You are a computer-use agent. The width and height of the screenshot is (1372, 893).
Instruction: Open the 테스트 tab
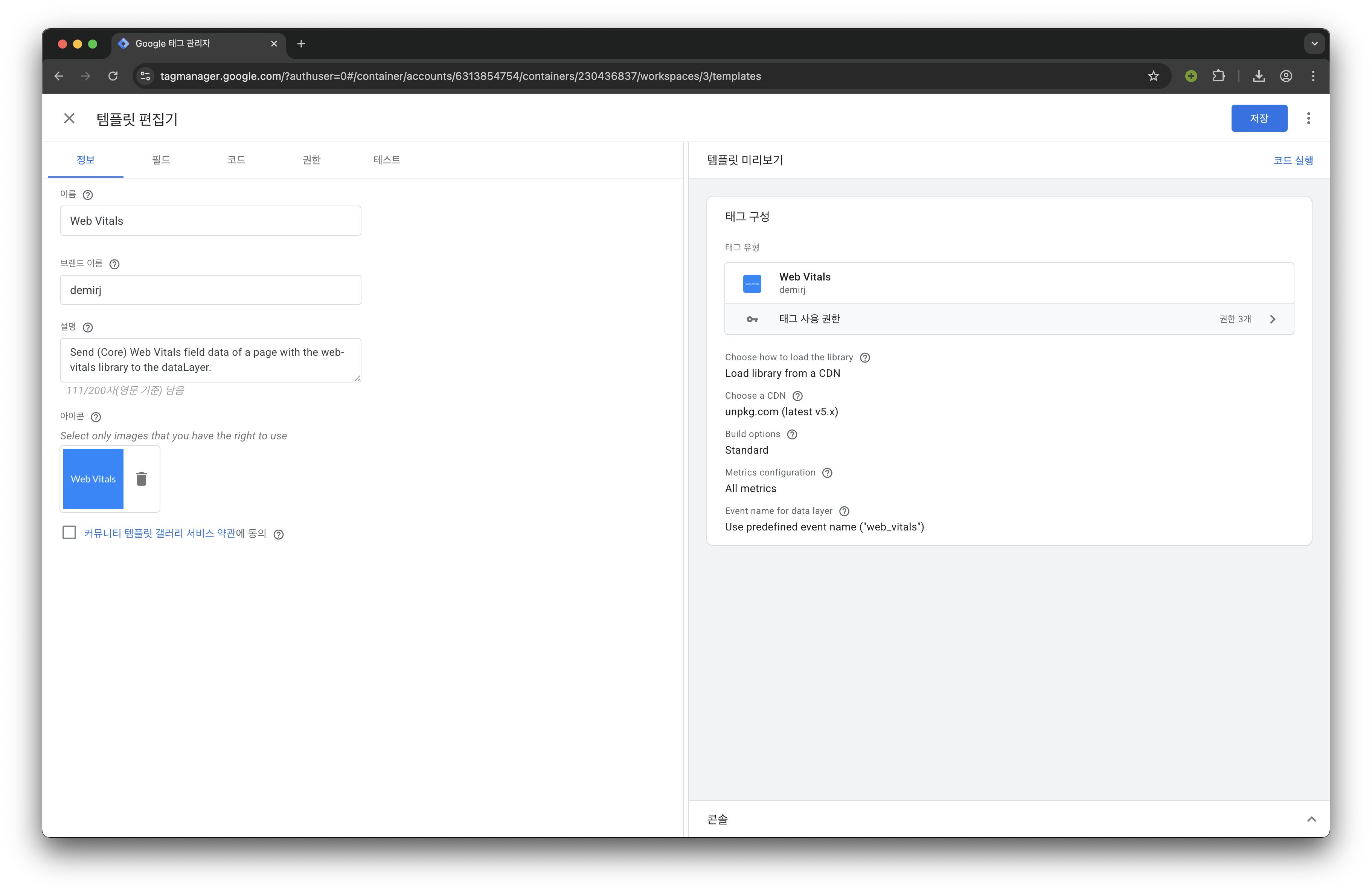pos(386,160)
